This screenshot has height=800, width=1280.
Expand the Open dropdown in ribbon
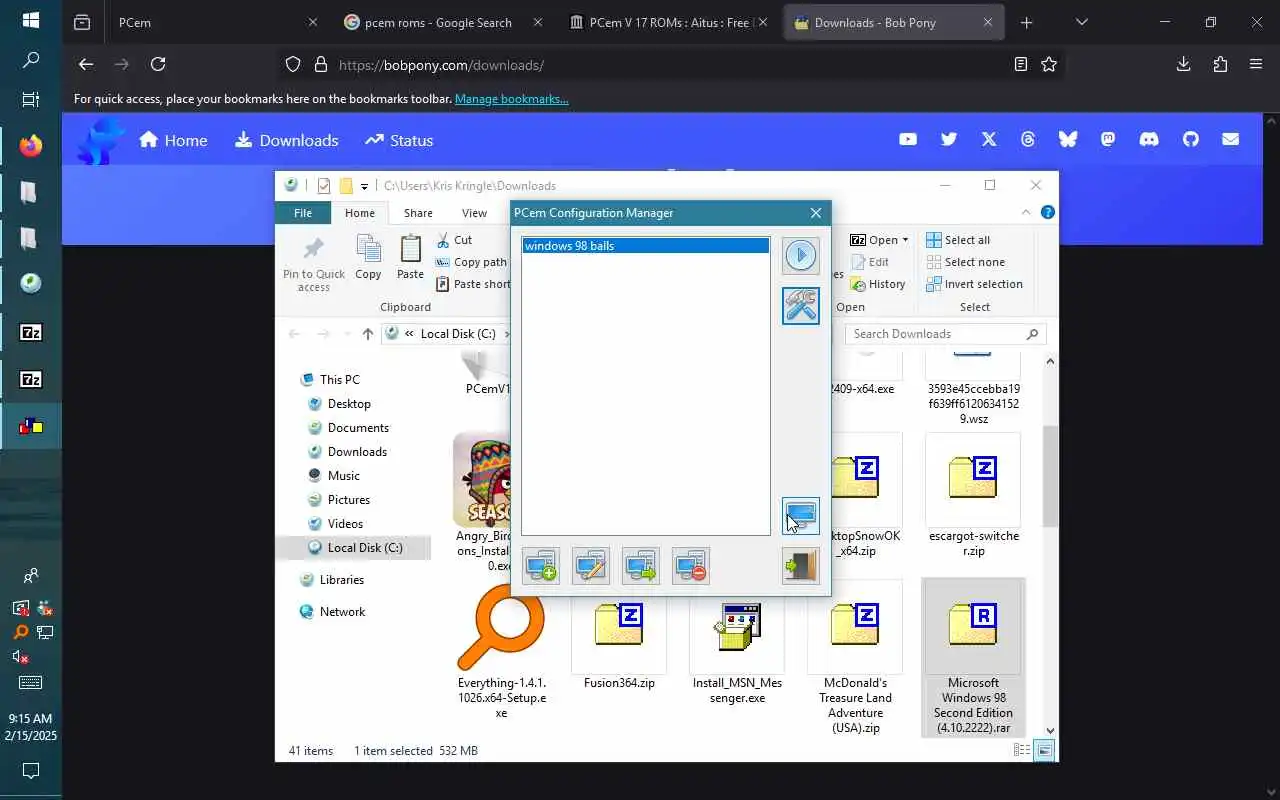click(x=905, y=240)
